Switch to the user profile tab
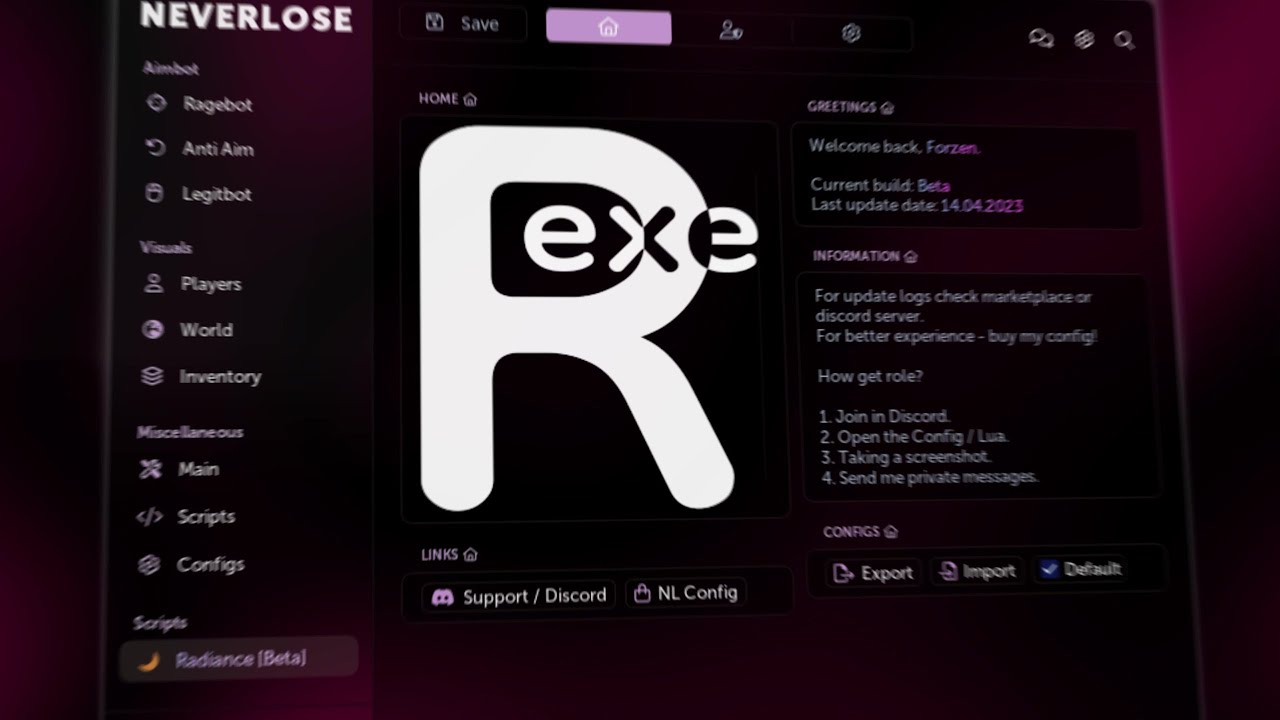Image resolution: width=1280 pixels, height=720 pixels. (730, 31)
